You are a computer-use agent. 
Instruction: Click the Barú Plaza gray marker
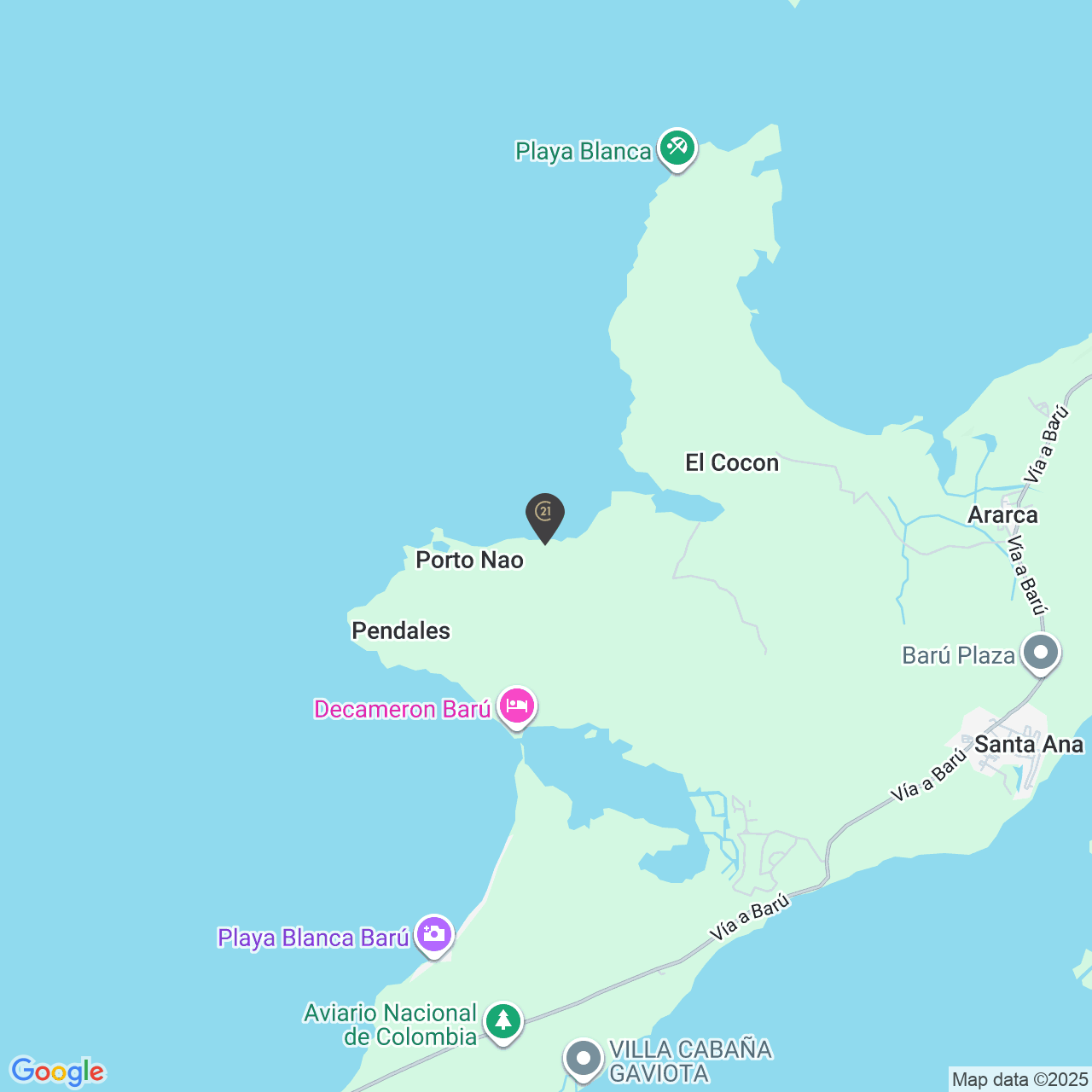coord(1041,654)
